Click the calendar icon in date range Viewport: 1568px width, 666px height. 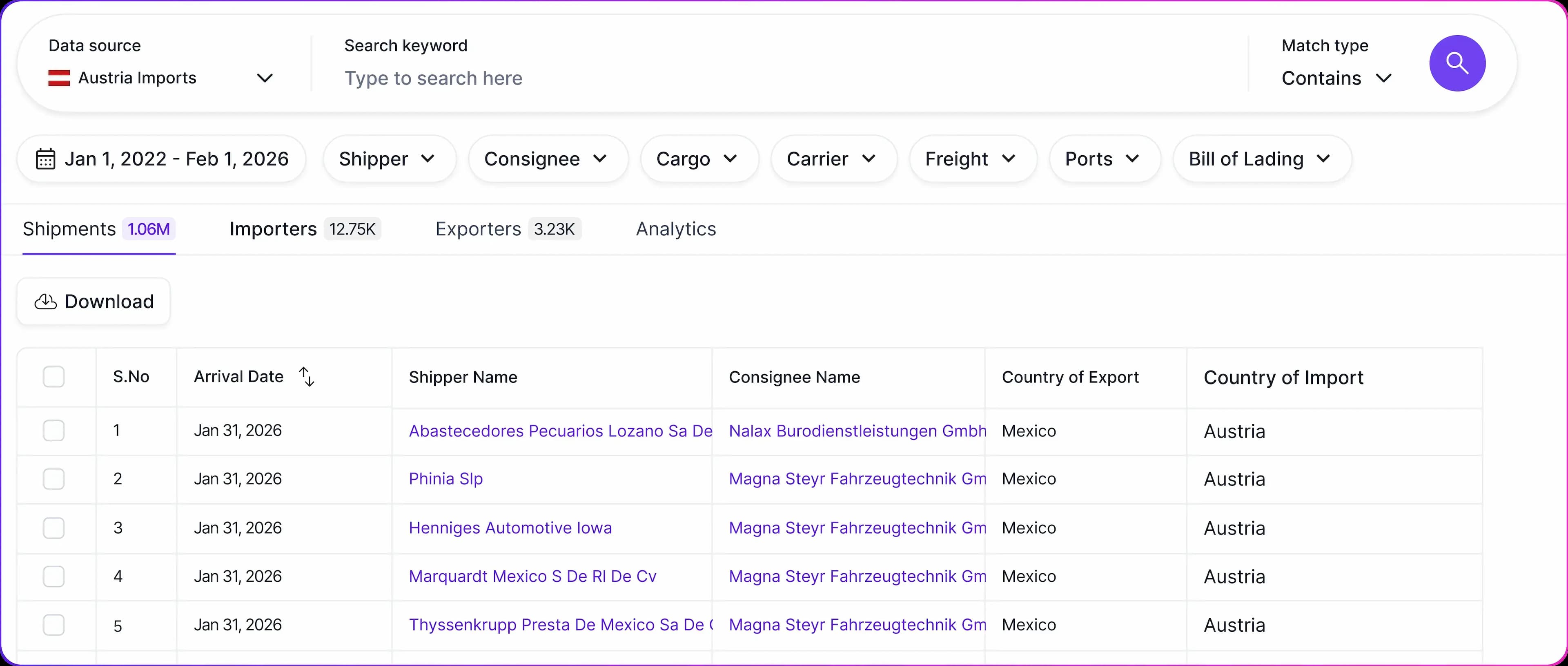(x=46, y=159)
